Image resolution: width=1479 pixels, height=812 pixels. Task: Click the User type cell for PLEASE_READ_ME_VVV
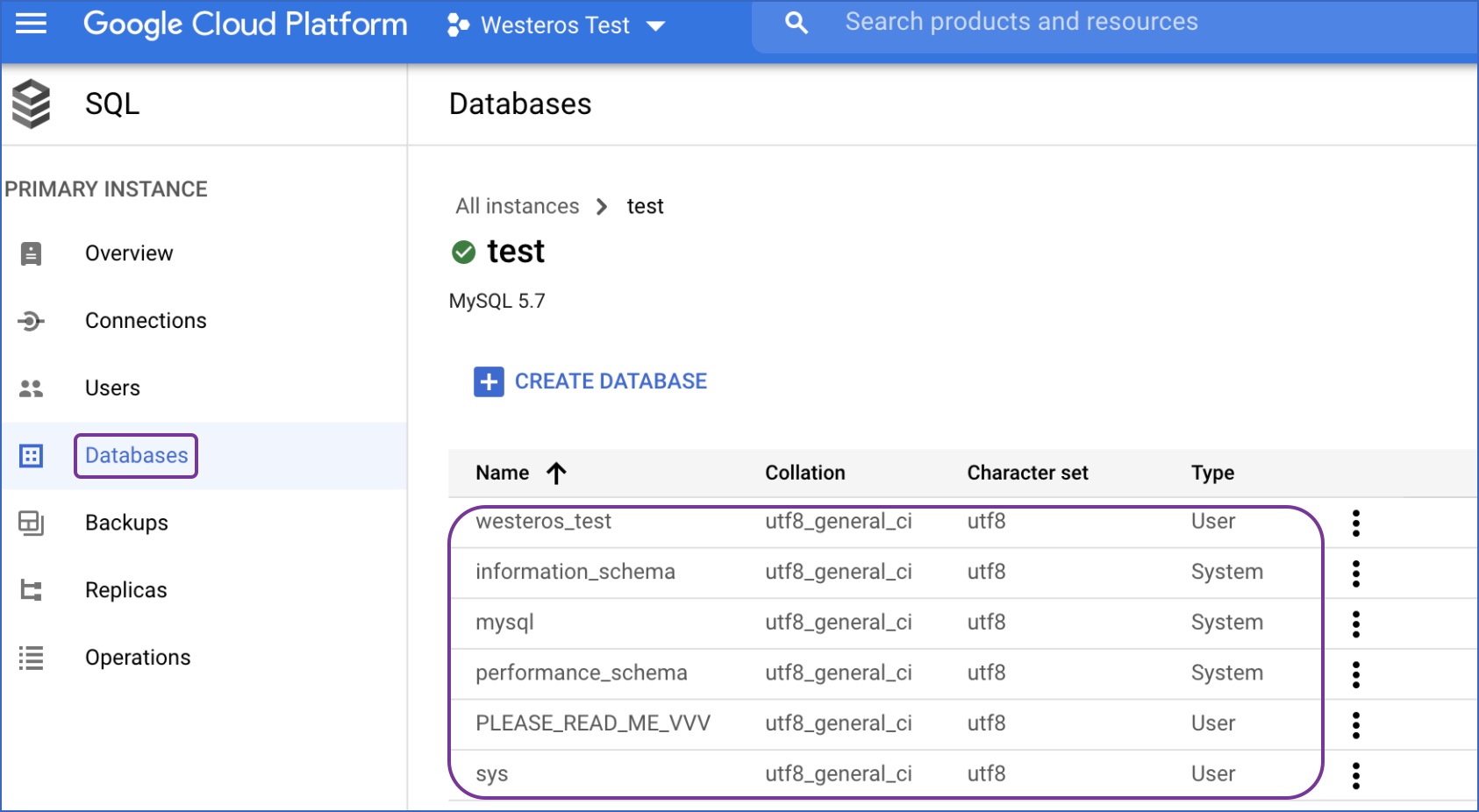[x=1212, y=723]
